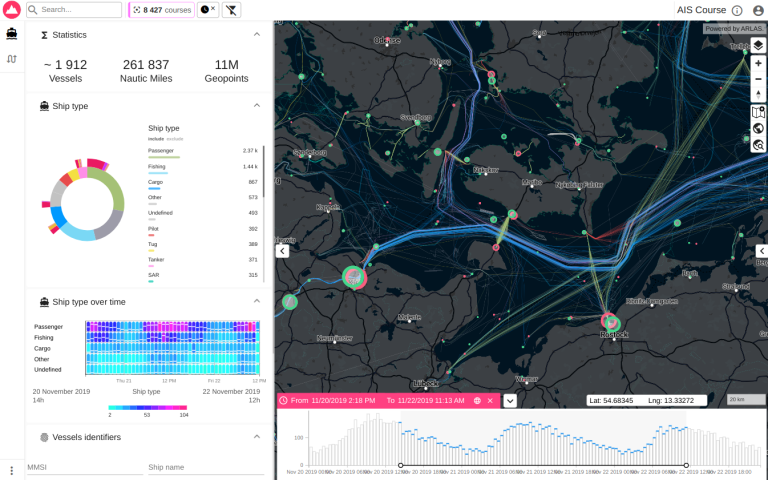This screenshot has height=480, width=768.
Task: Click the From 11/20/2019 2:18 PM date
Action: pos(333,401)
